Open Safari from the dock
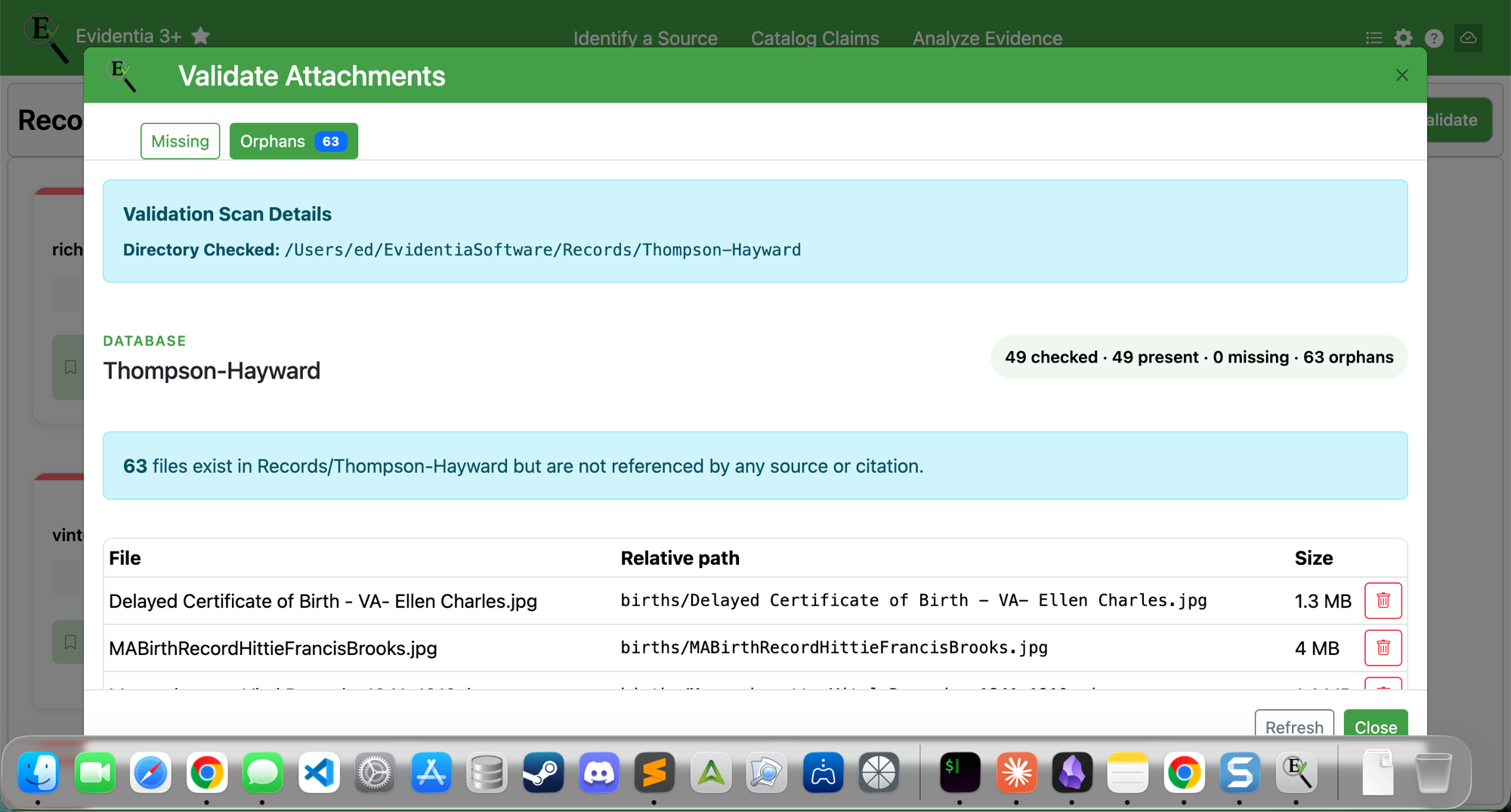 point(150,772)
